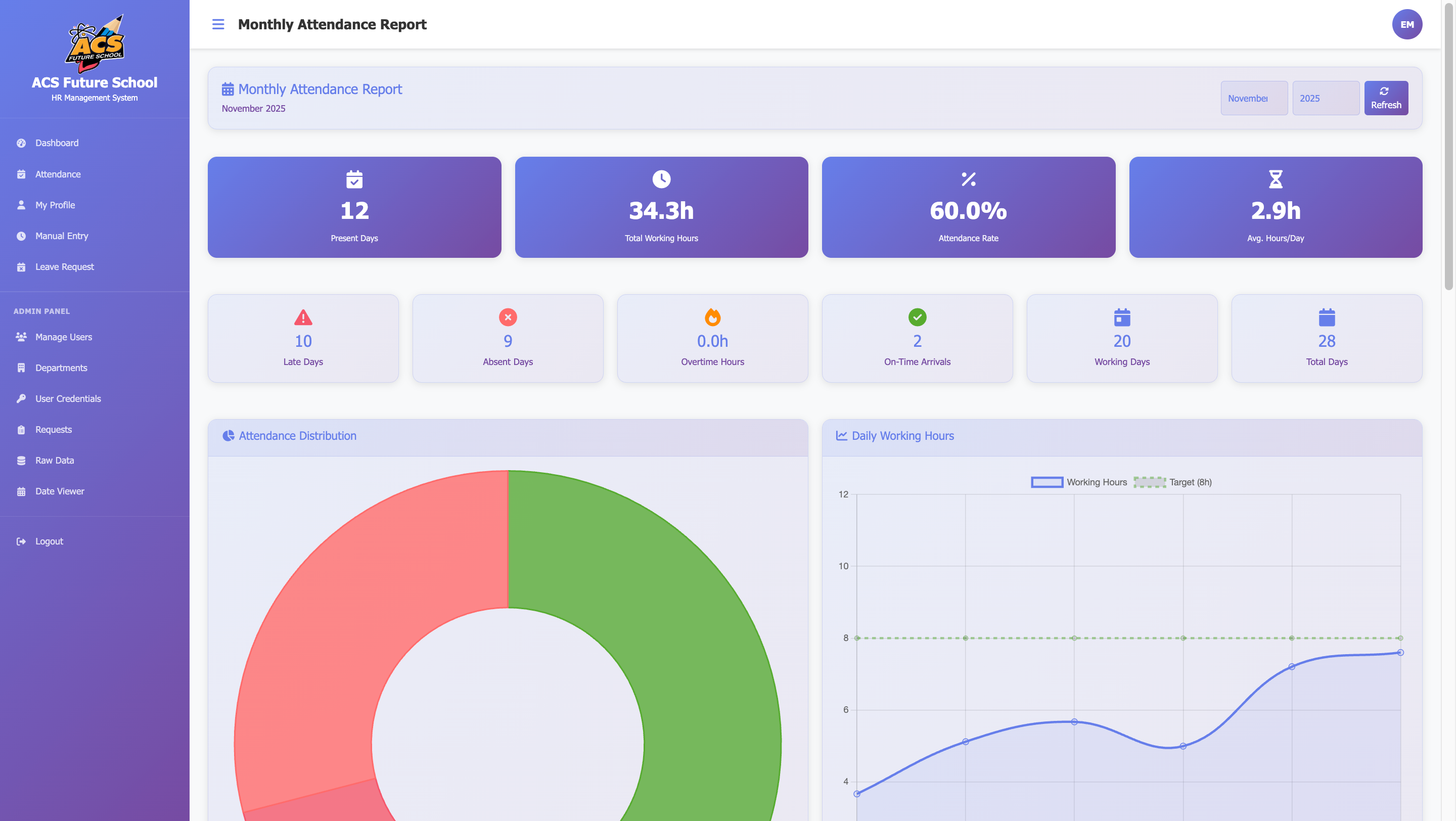Open Dashboard in the sidebar
1456x821 pixels.
pyautogui.click(x=57, y=143)
